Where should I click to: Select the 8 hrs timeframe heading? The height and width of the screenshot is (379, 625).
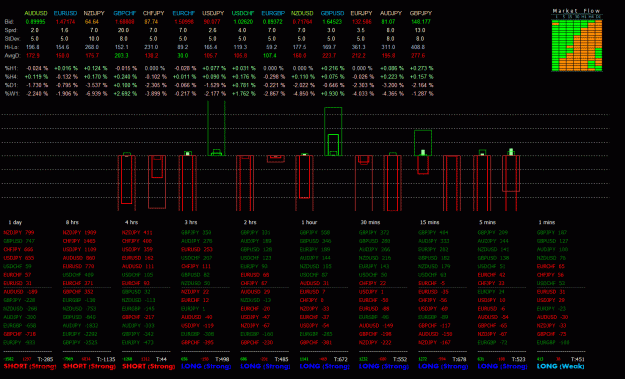click(73, 222)
